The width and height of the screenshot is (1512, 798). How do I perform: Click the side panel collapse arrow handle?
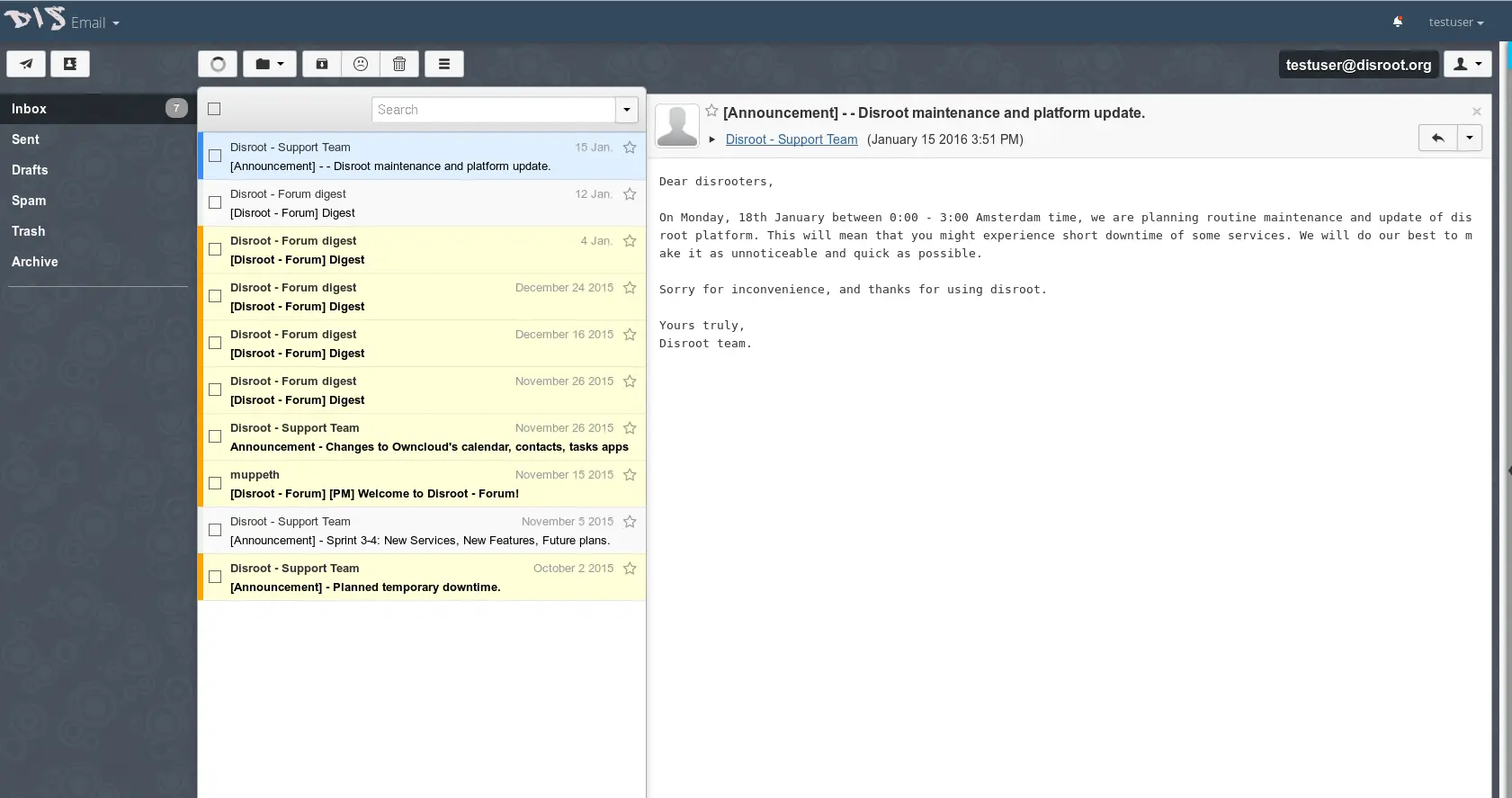click(x=1508, y=470)
